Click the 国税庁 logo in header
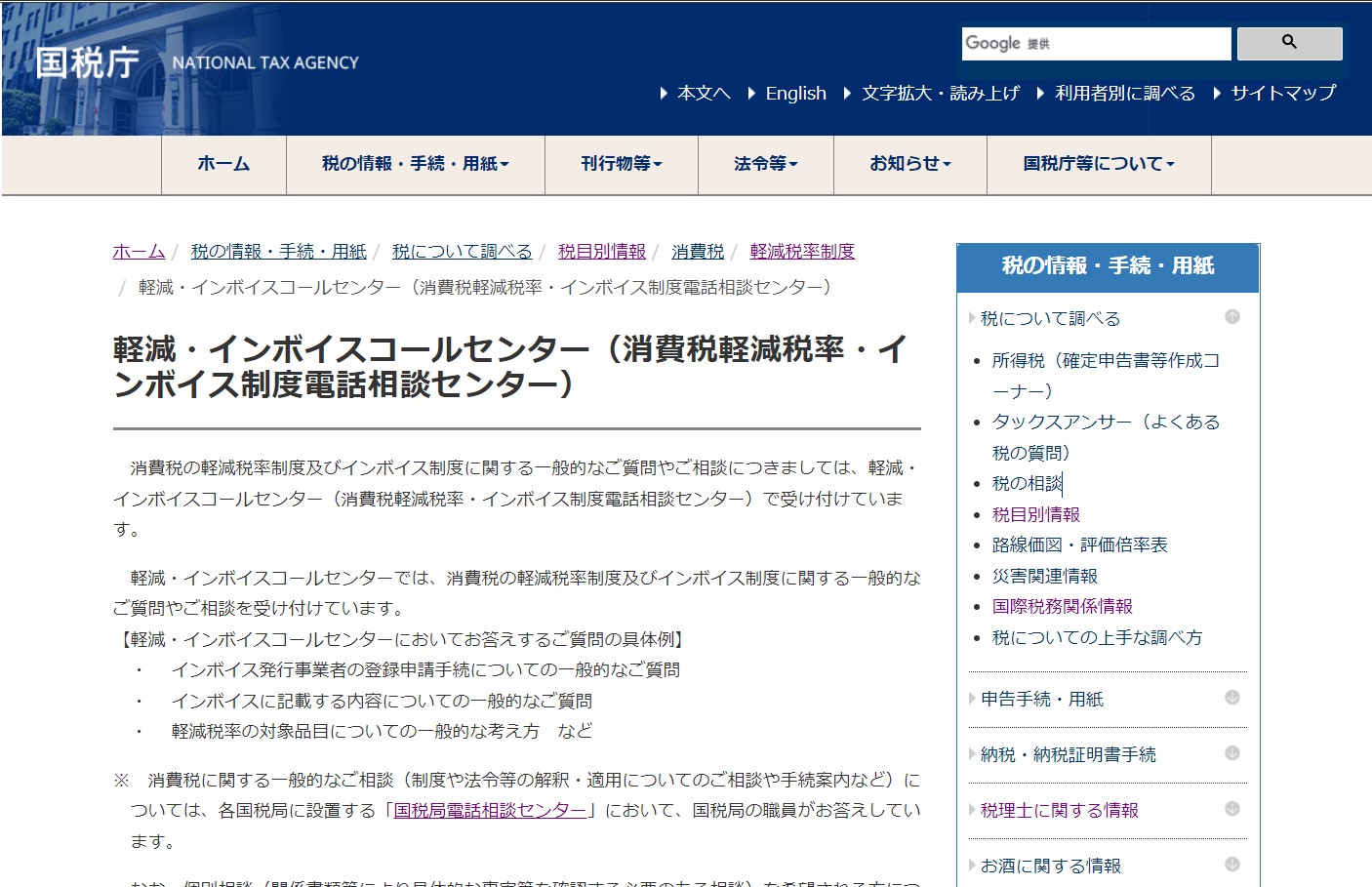Image resolution: width=1372 pixels, height=887 pixels. pyautogui.click(x=88, y=62)
